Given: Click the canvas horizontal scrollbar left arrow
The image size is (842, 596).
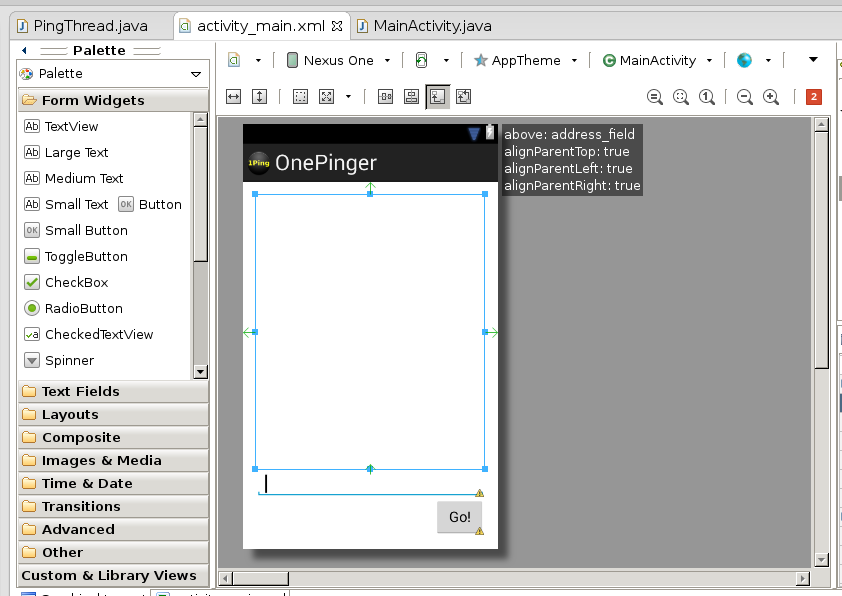Looking at the screenshot, I should pos(226,579).
